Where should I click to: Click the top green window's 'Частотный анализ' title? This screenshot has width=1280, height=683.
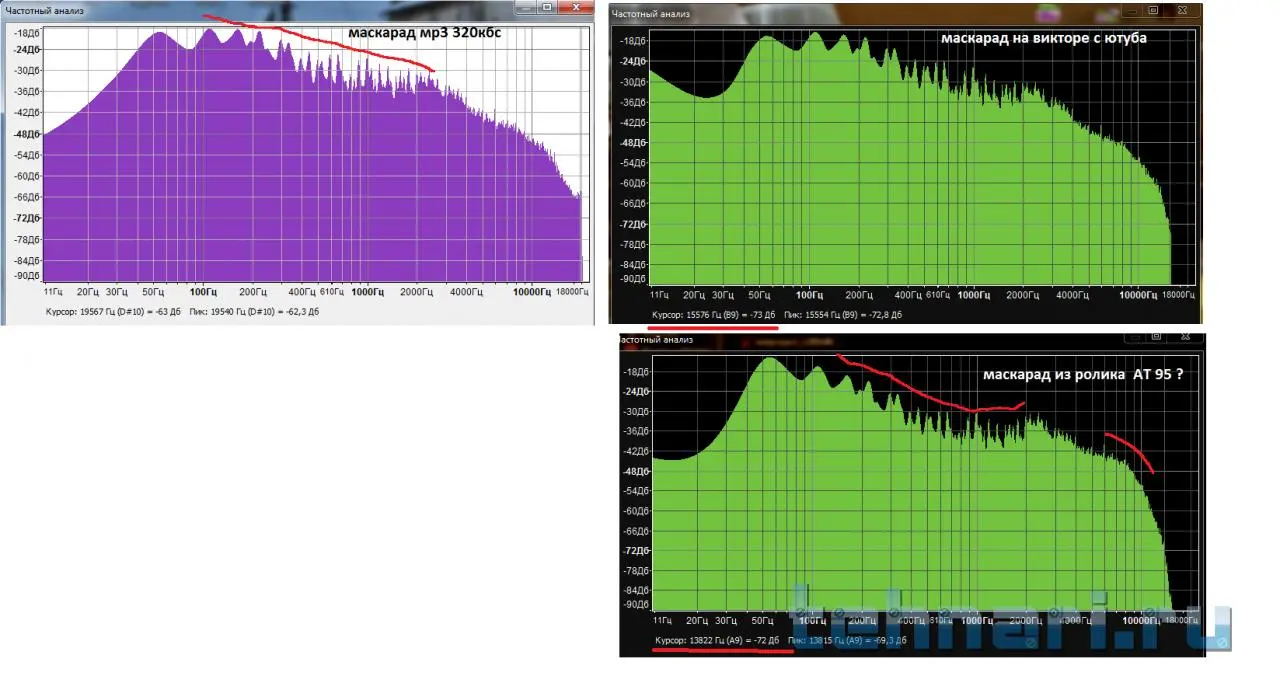(x=649, y=14)
